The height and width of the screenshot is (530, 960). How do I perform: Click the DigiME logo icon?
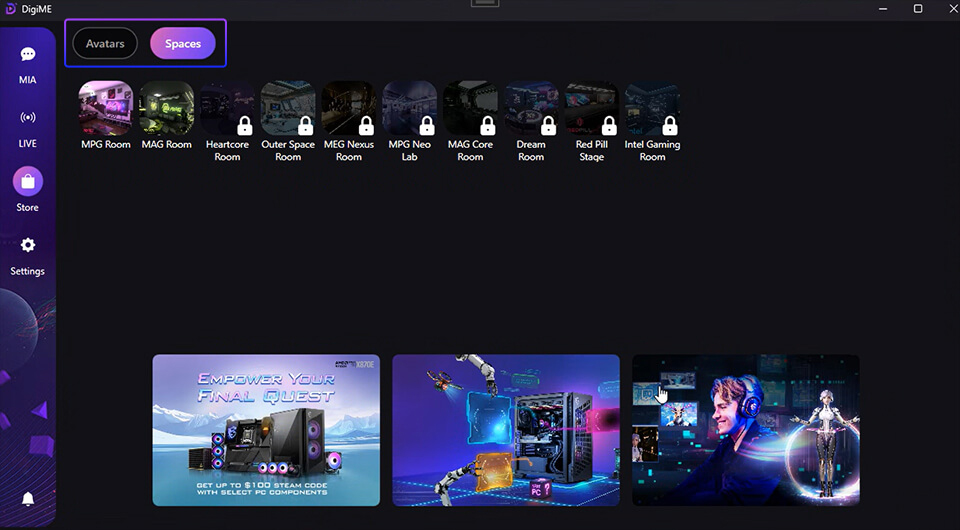(x=10, y=9)
